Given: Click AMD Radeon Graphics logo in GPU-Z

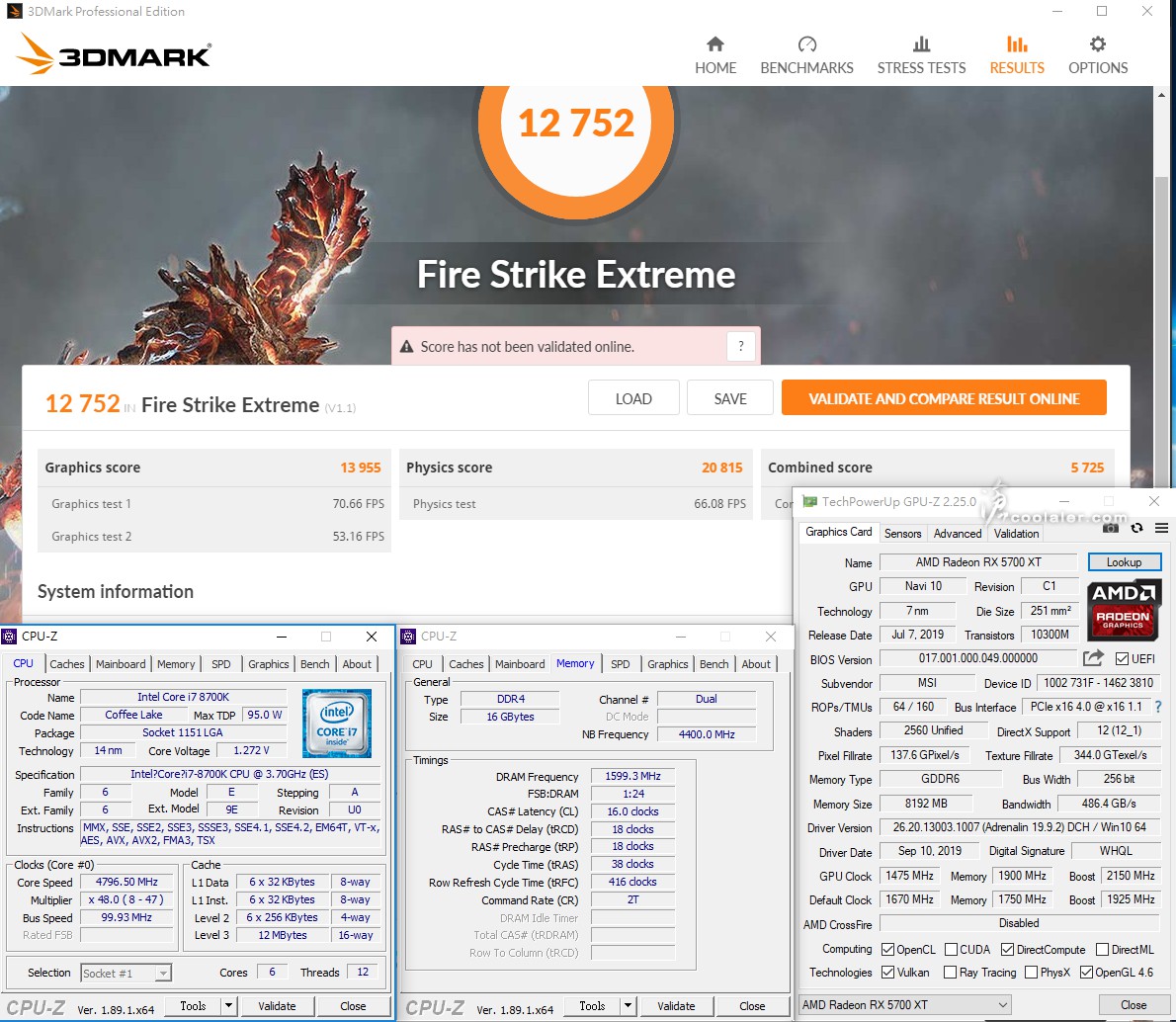Looking at the screenshot, I should (x=1123, y=609).
